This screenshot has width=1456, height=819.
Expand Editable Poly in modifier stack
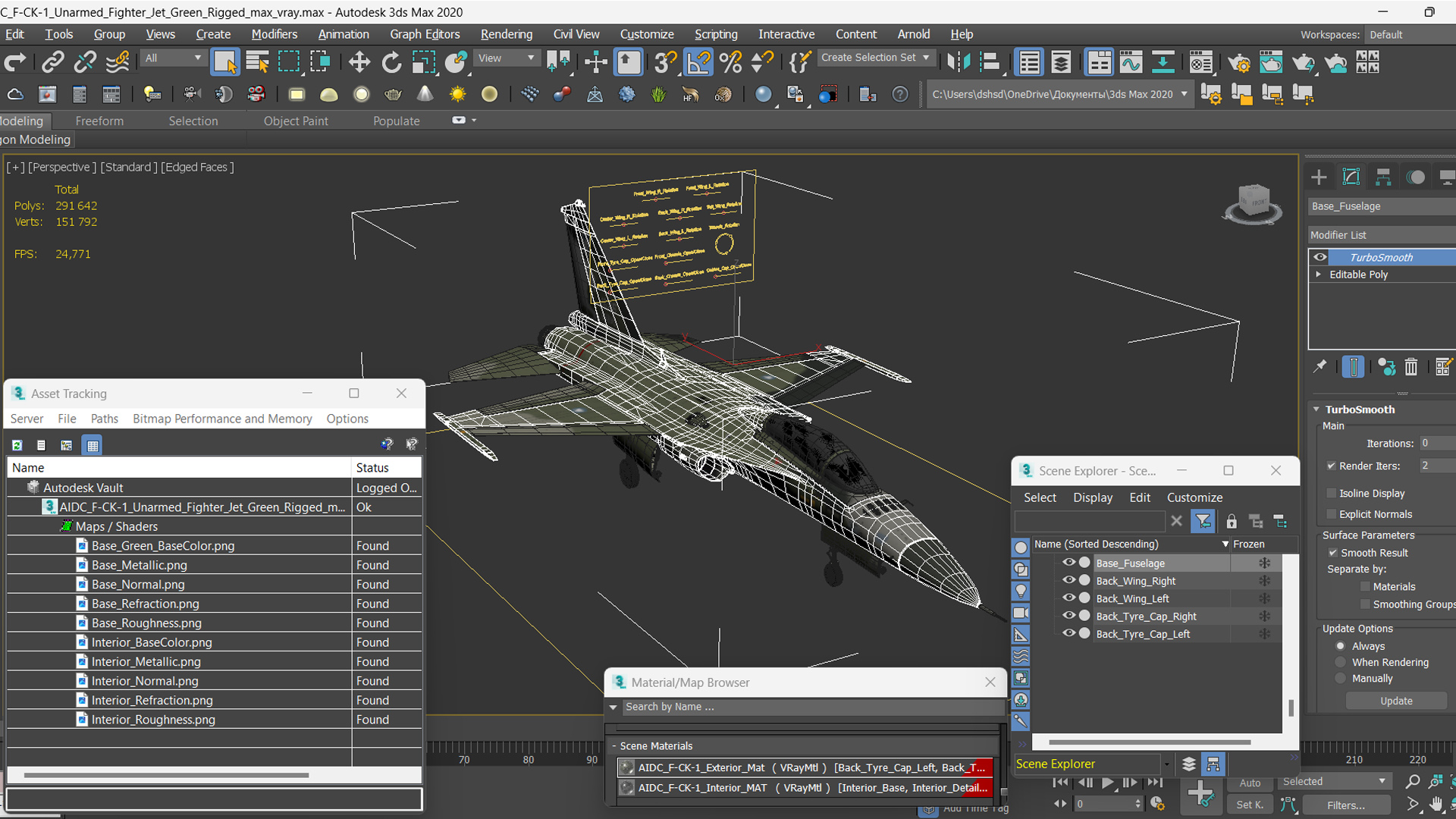click(x=1319, y=275)
